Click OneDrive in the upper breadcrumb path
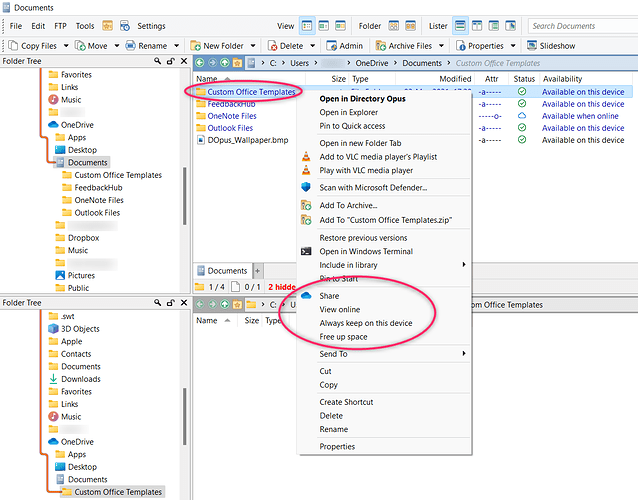The height and width of the screenshot is (500, 638). (371, 63)
